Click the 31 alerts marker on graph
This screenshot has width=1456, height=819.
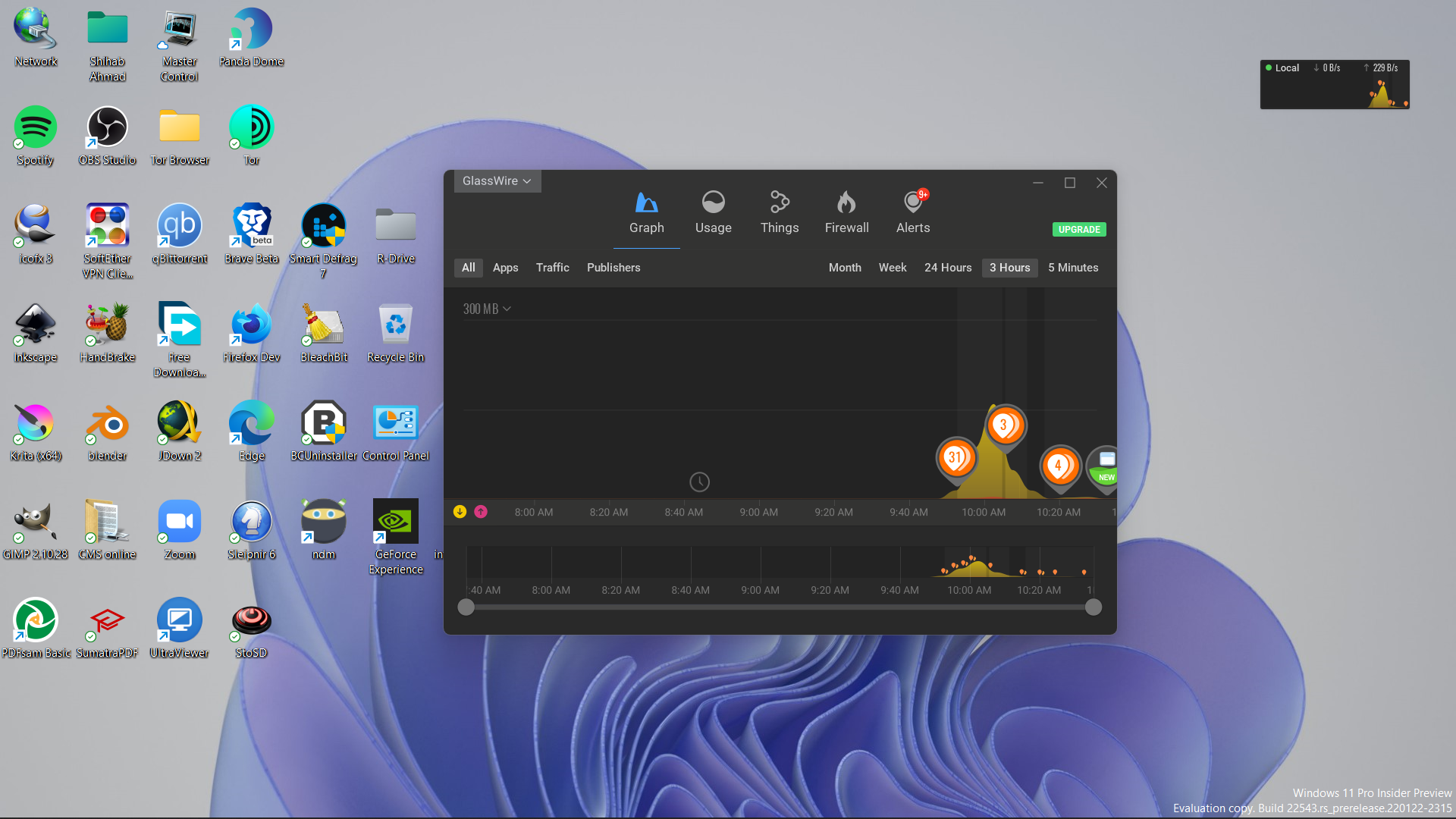pos(955,457)
